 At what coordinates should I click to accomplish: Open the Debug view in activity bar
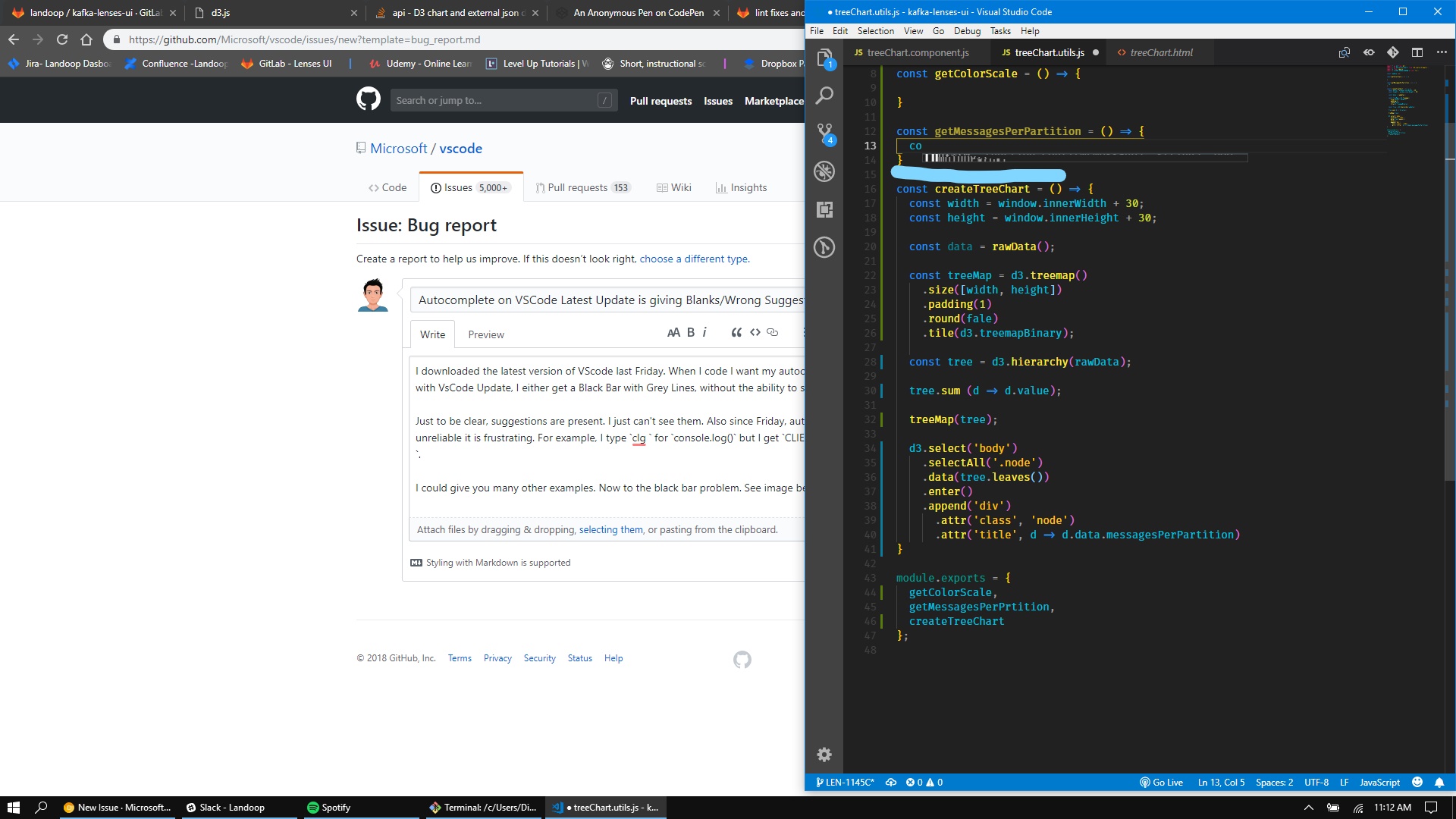pyautogui.click(x=824, y=171)
